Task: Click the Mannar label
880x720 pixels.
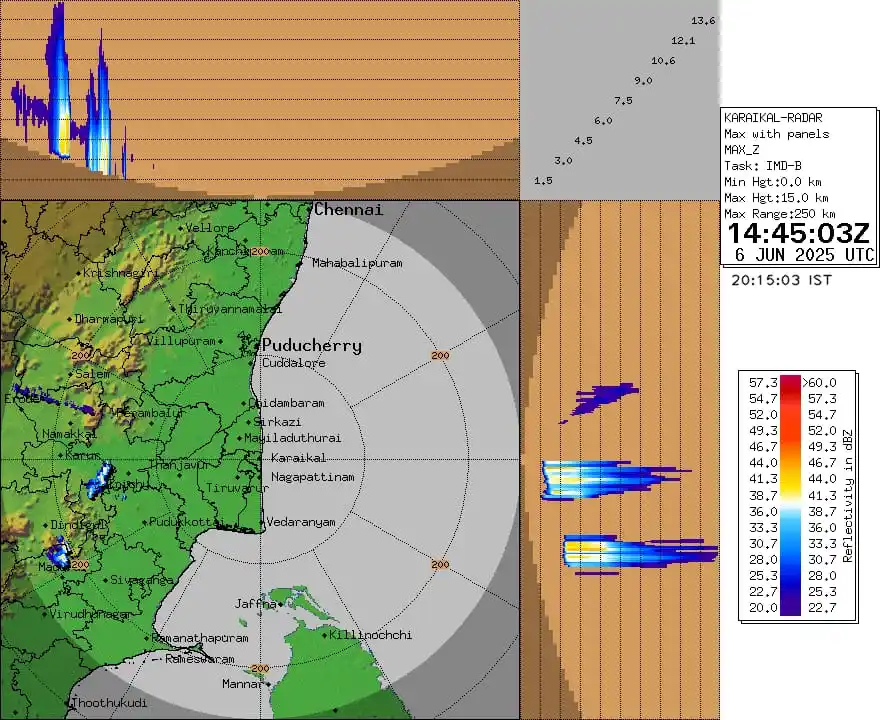Action: (x=242, y=684)
